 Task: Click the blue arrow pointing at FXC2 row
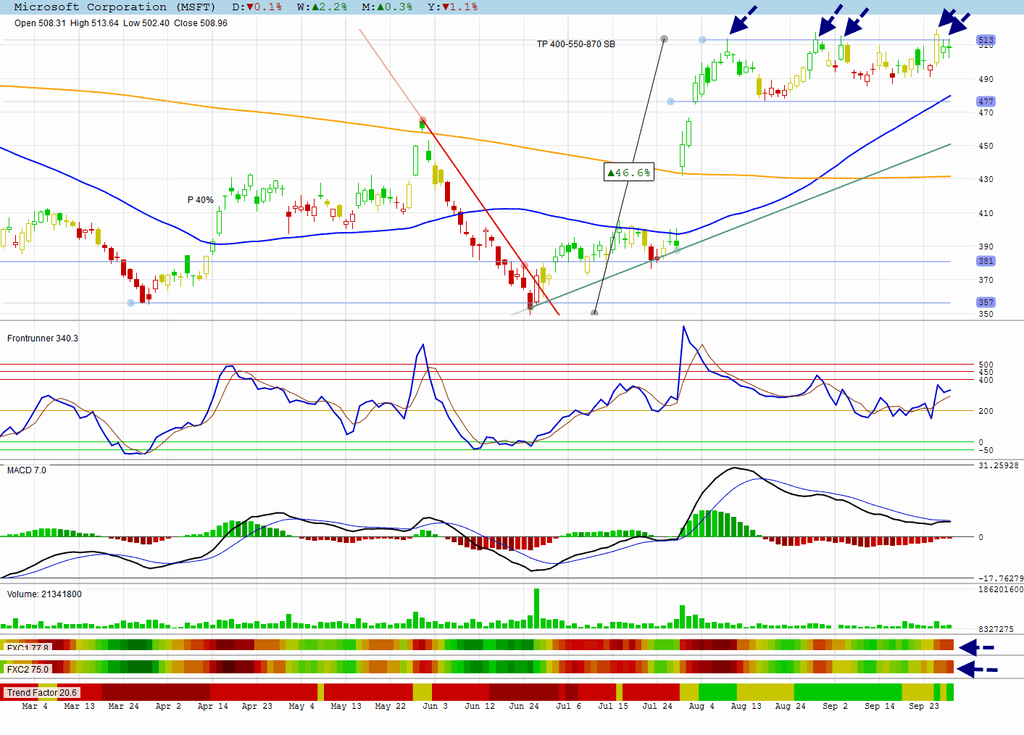tap(978, 669)
